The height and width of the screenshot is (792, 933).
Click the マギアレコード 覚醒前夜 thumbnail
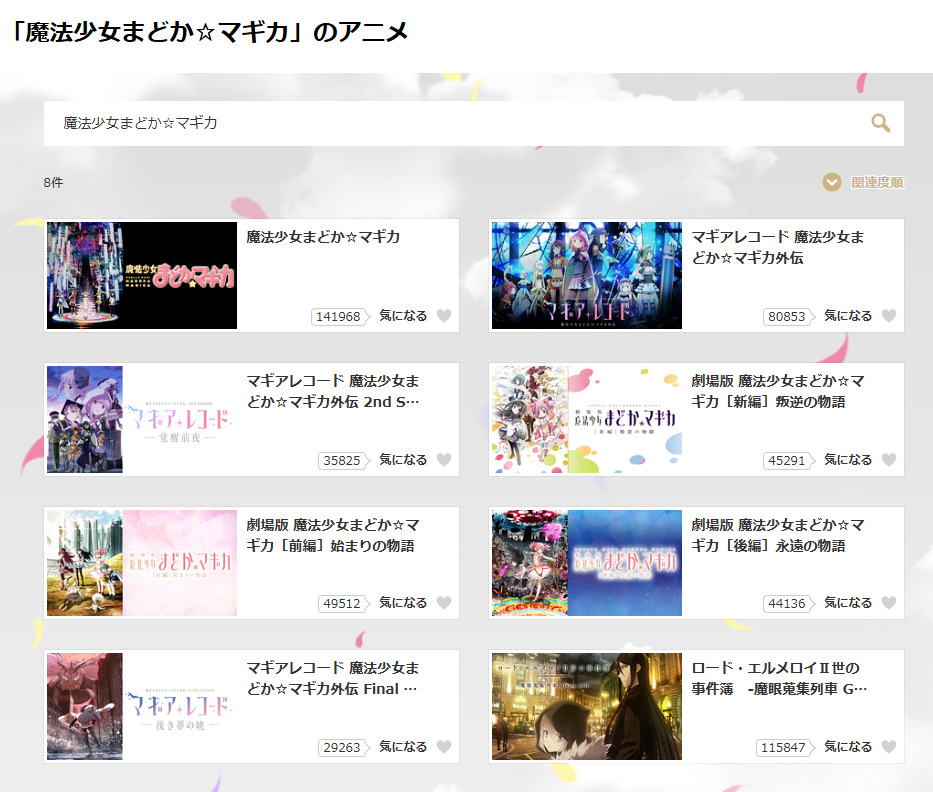[x=142, y=419]
